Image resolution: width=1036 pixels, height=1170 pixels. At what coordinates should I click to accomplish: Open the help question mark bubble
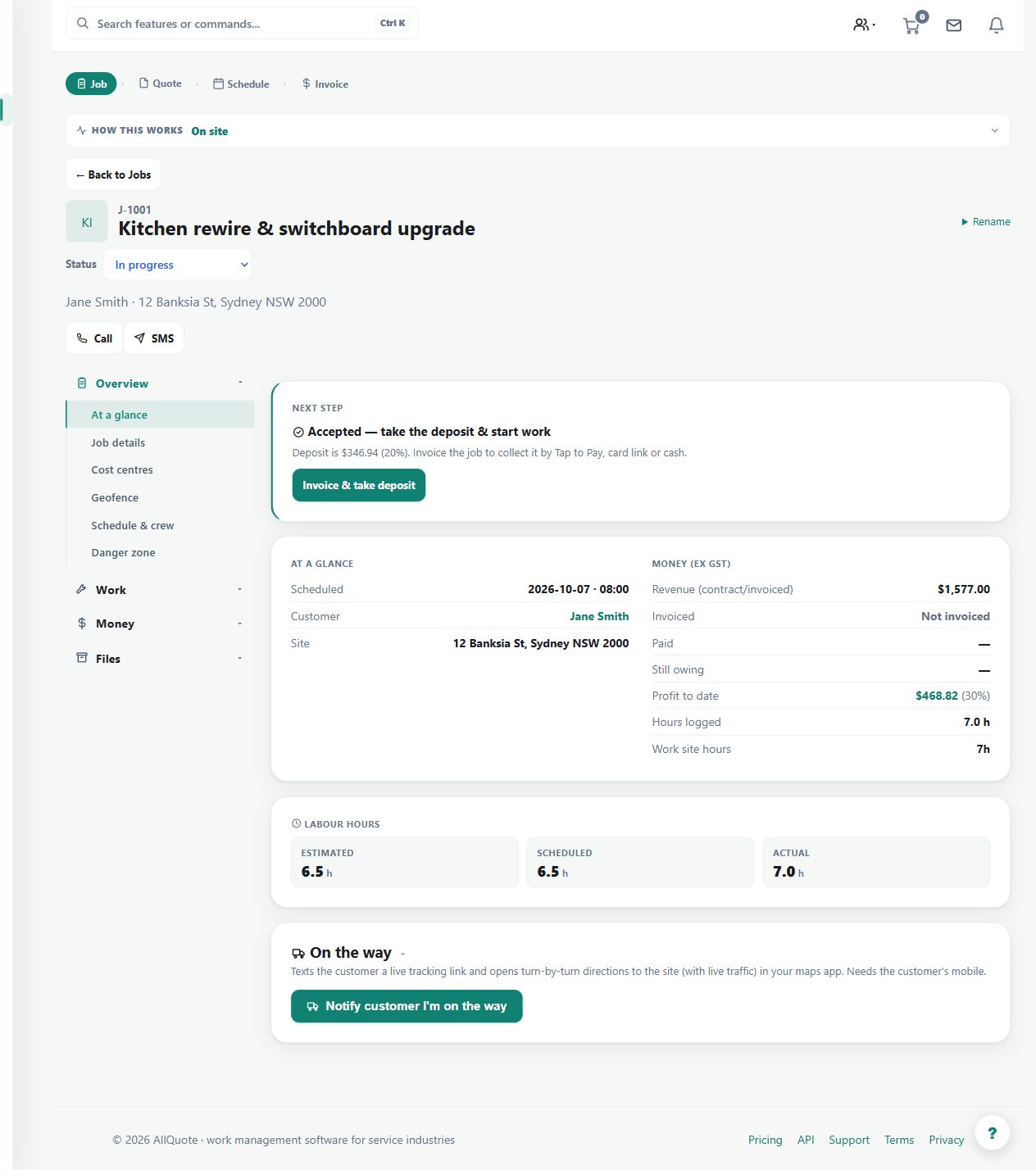(x=993, y=1133)
